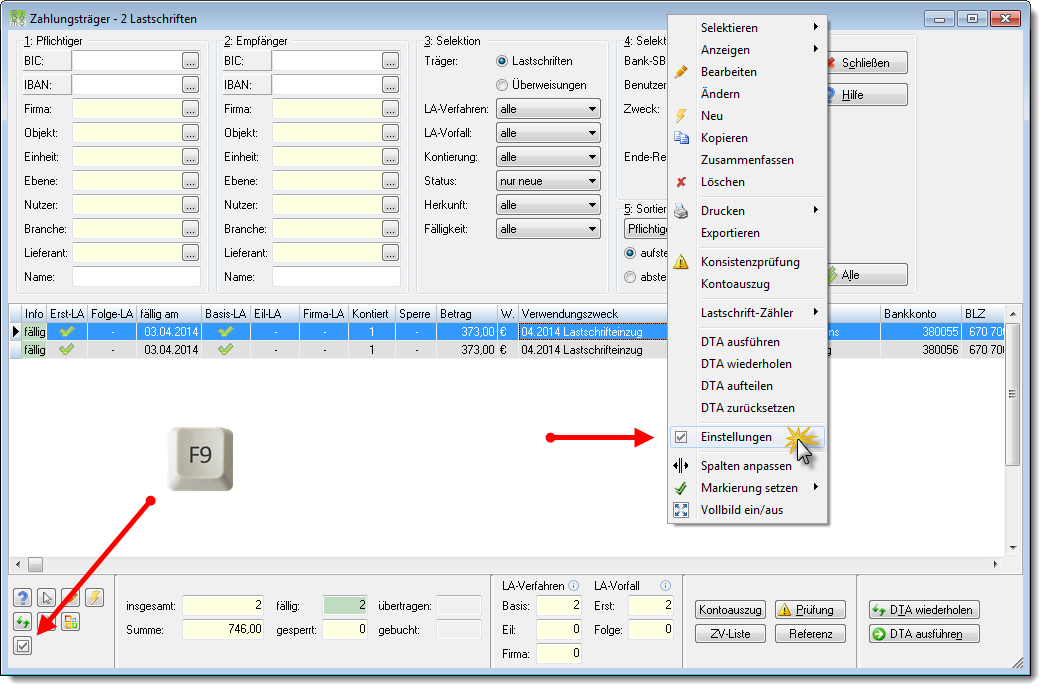Click the Referenz button
The height and width of the screenshot is (691, 1046).
pos(810,634)
